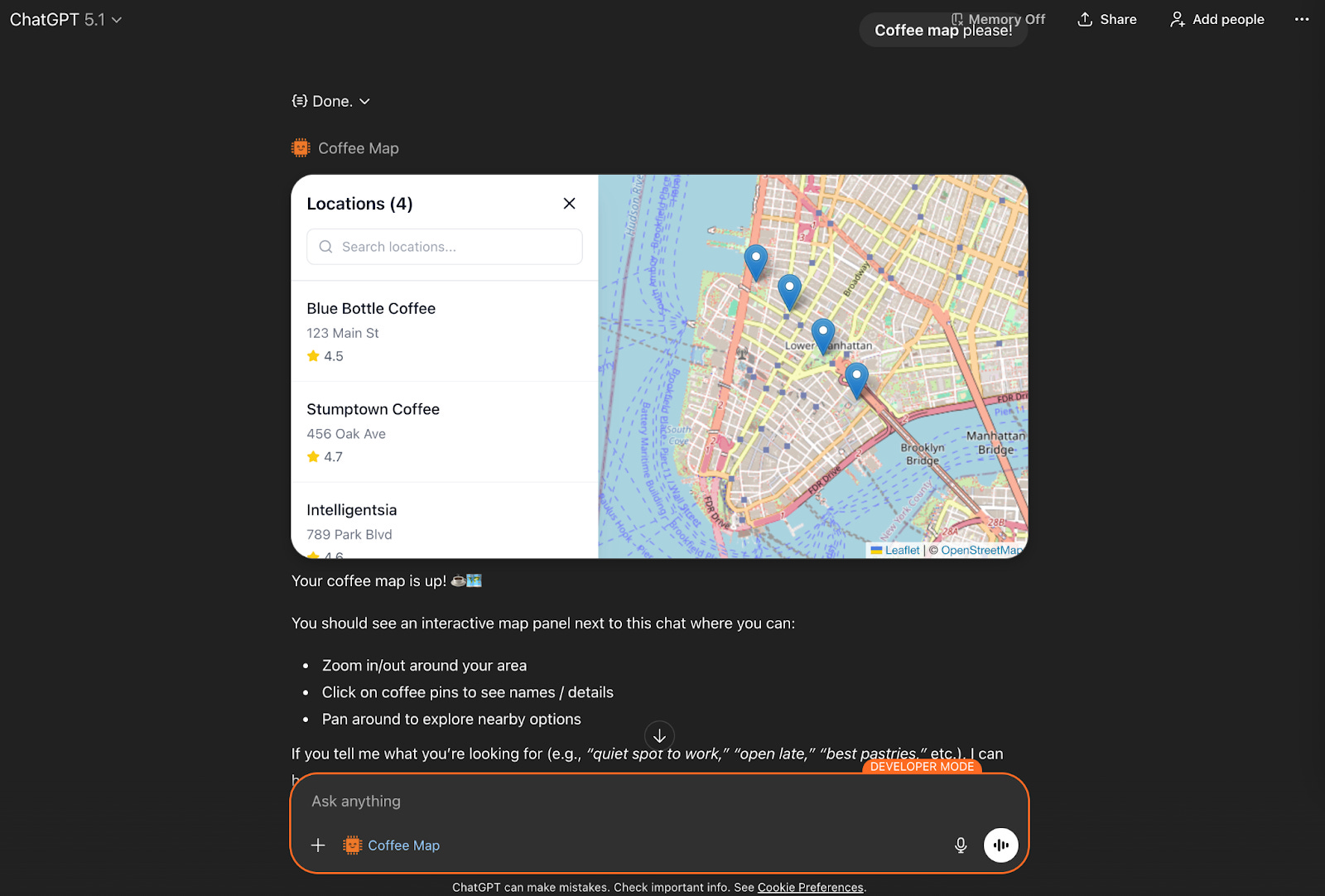Screen dimensions: 1325x896
Task: Select the Blue Bottle Coffee location
Action: tap(445, 331)
